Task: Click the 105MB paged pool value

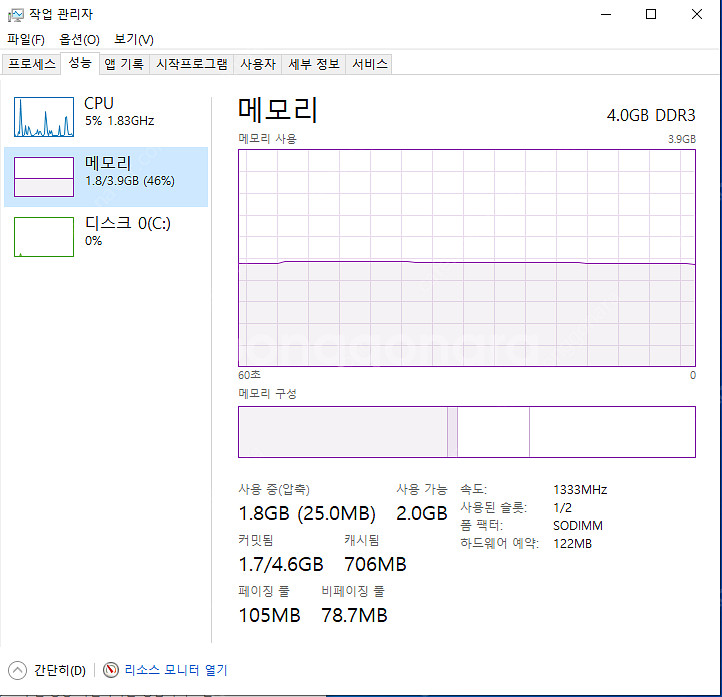Action: point(269,616)
